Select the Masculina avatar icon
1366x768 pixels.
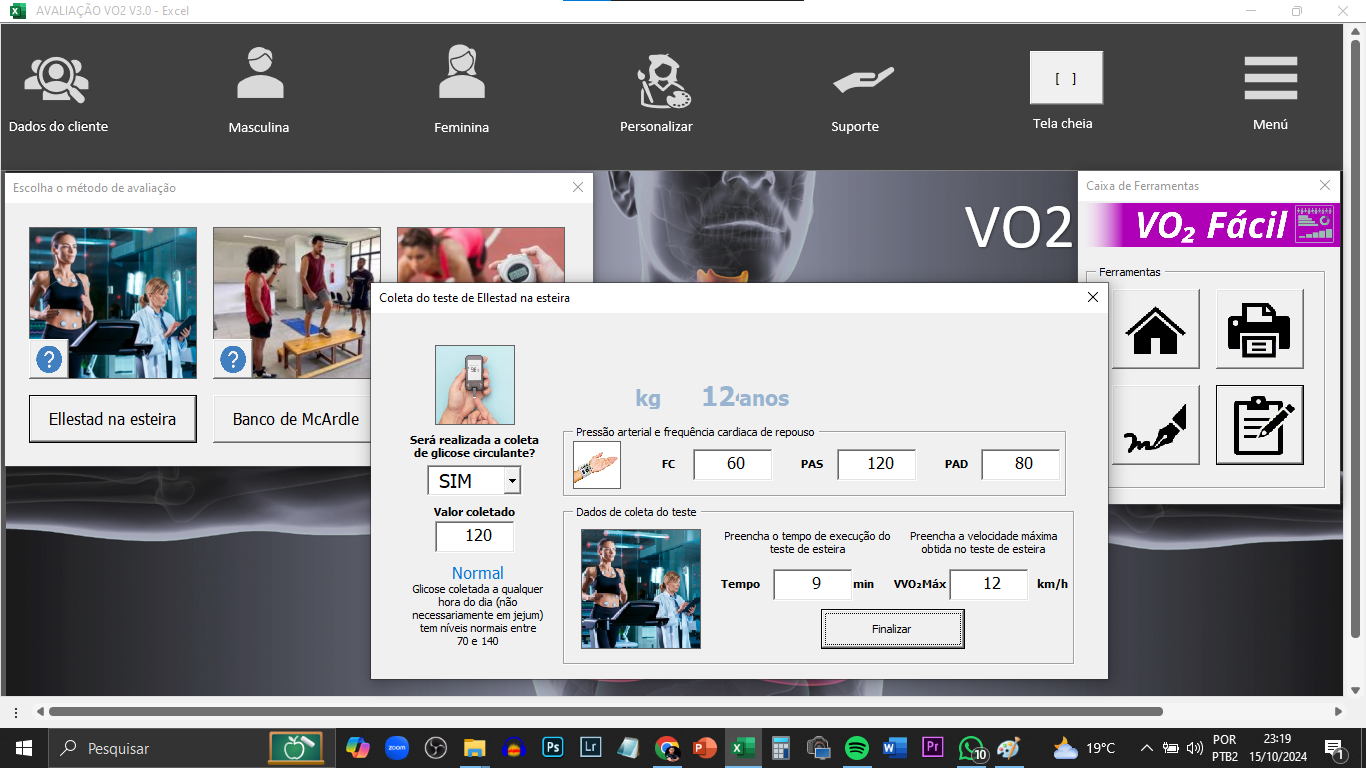coord(259,74)
